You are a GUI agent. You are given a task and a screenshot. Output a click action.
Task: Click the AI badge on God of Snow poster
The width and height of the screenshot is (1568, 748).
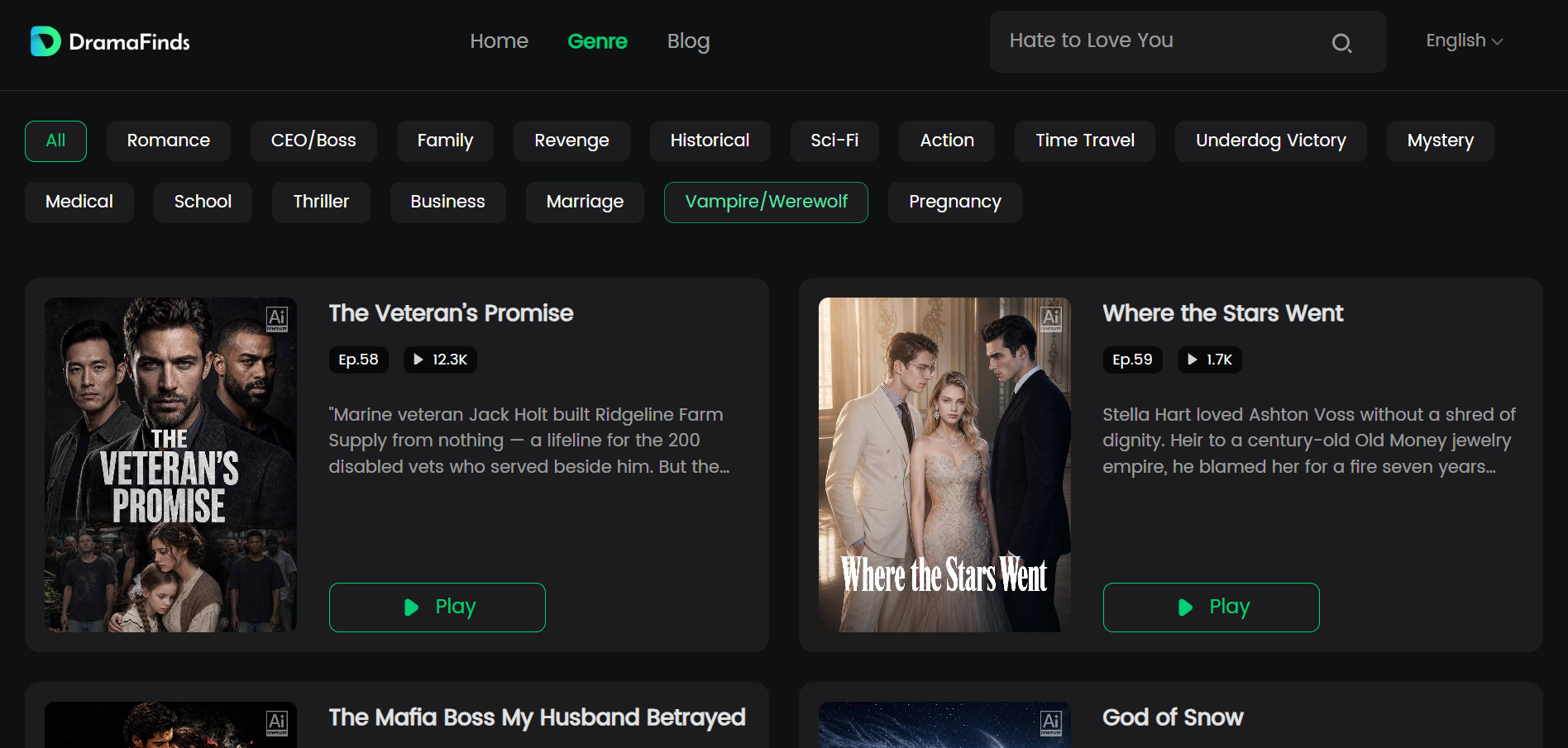point(1051,722)
